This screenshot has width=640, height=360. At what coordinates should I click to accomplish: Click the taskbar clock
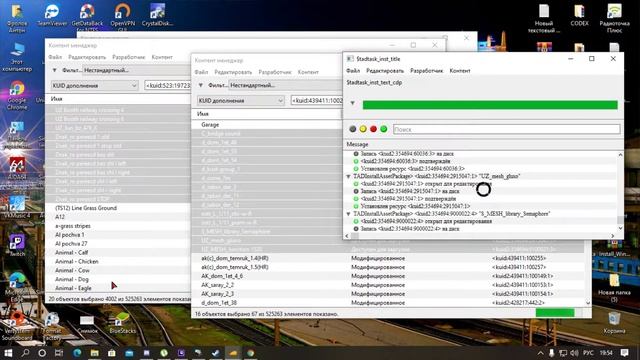pyautogui.click(x=606, y=353)
